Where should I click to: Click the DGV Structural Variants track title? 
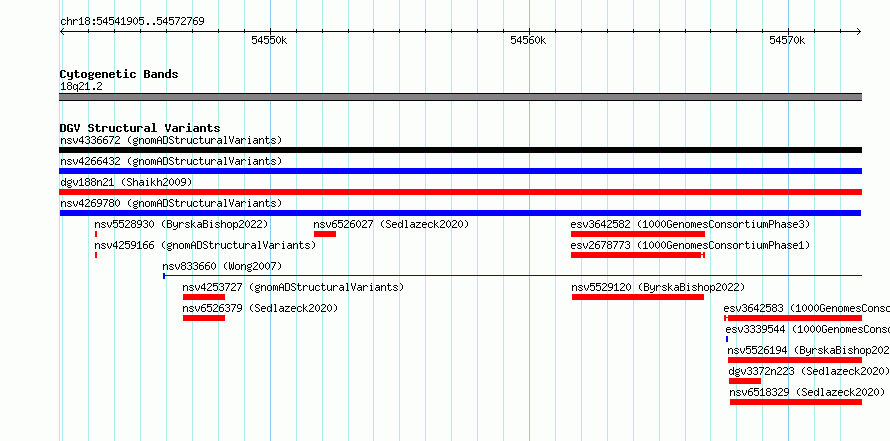click(140, 128)
